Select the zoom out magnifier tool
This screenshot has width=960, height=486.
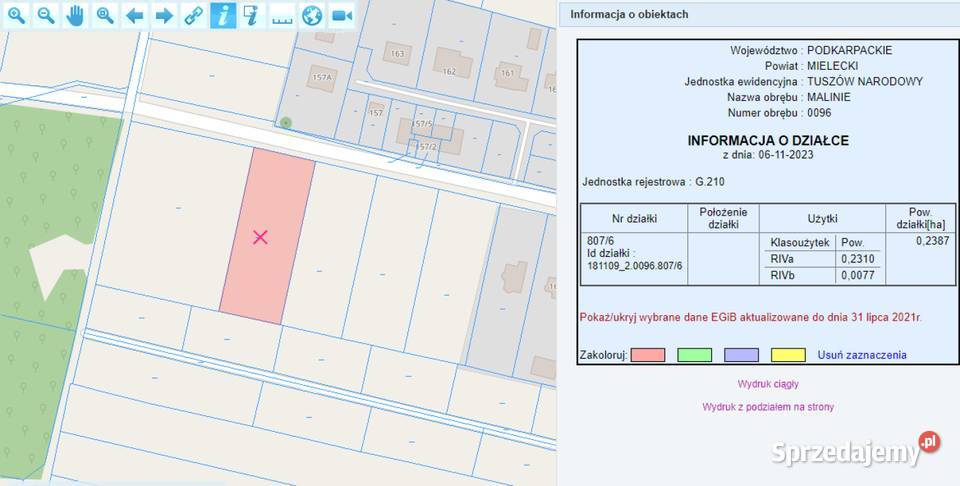(x=46, y=15)
